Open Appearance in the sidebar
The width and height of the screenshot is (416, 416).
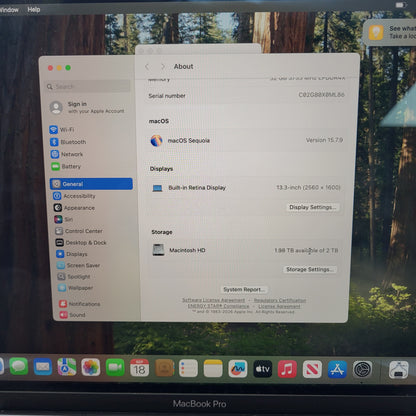click(74, 208)
